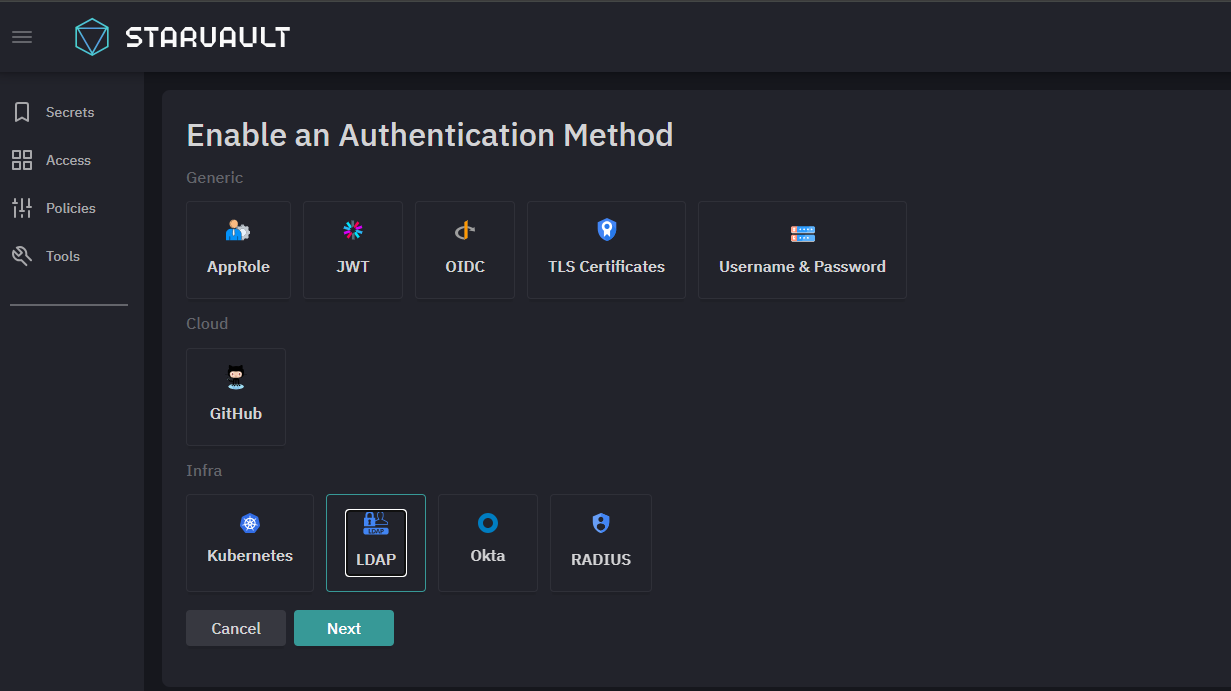Click the Username & Password server icon
This screenshot has width=1231, height=691.
coord(802,234)
